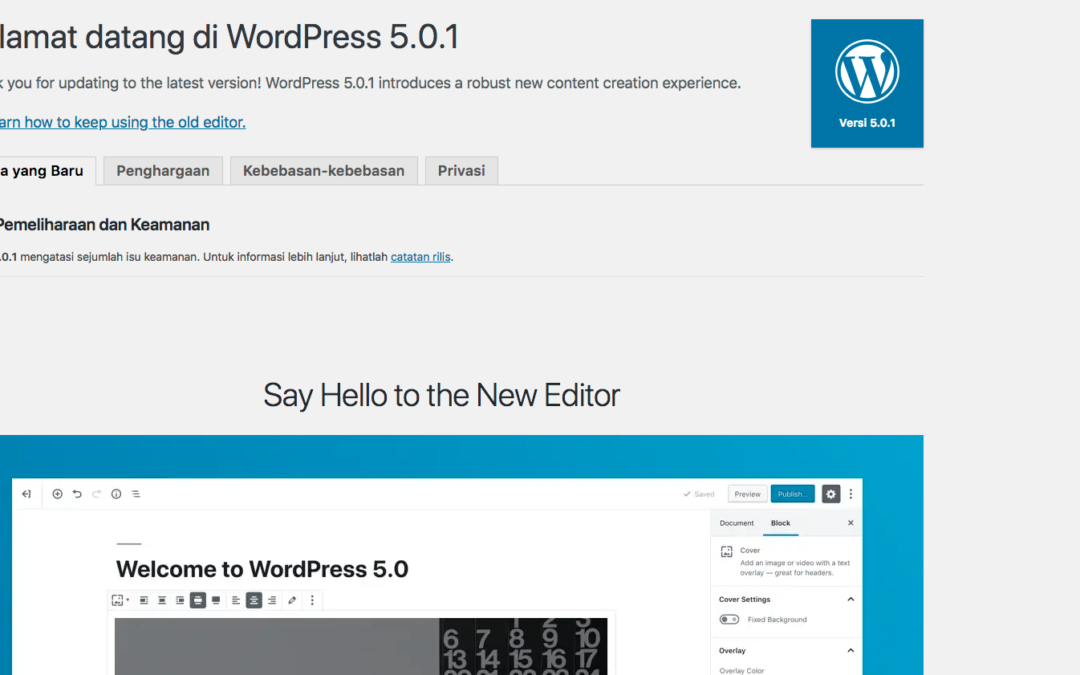The height and width of the screenshot is (675, 1080).
Task: Switch to the Privasi tab
Action: click(x=461, y=171)
